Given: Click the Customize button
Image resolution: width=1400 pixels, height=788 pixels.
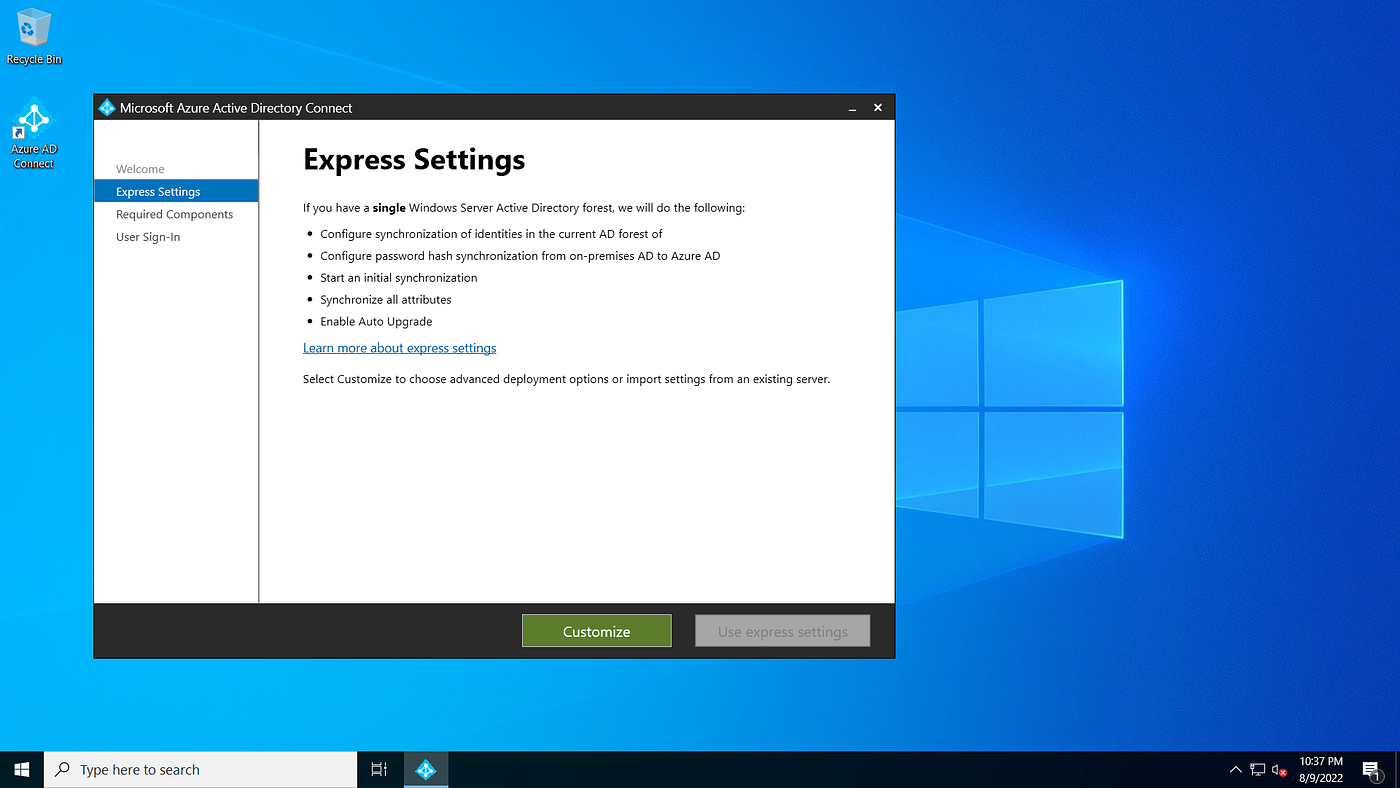Looking at the screenshot, I should pos(597,631).
